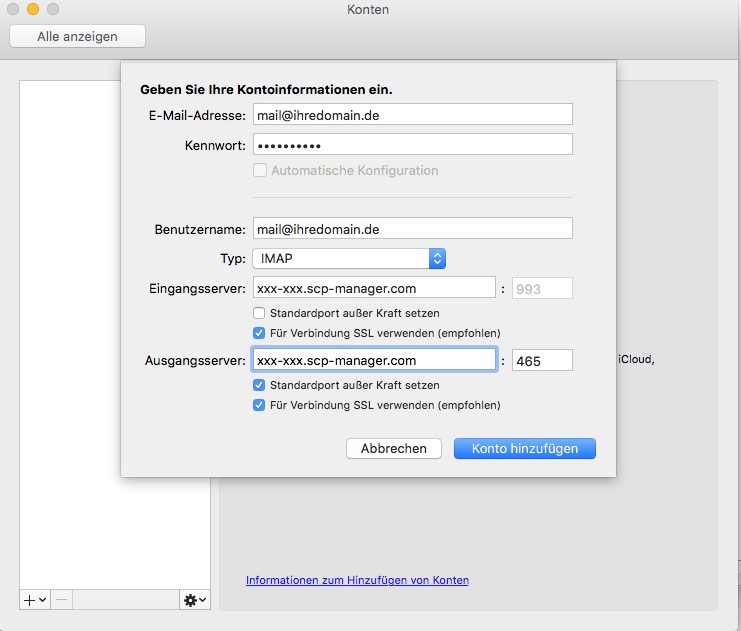Click the yellow minimize window button
The image size is (741, 631).
coord(33,10)
